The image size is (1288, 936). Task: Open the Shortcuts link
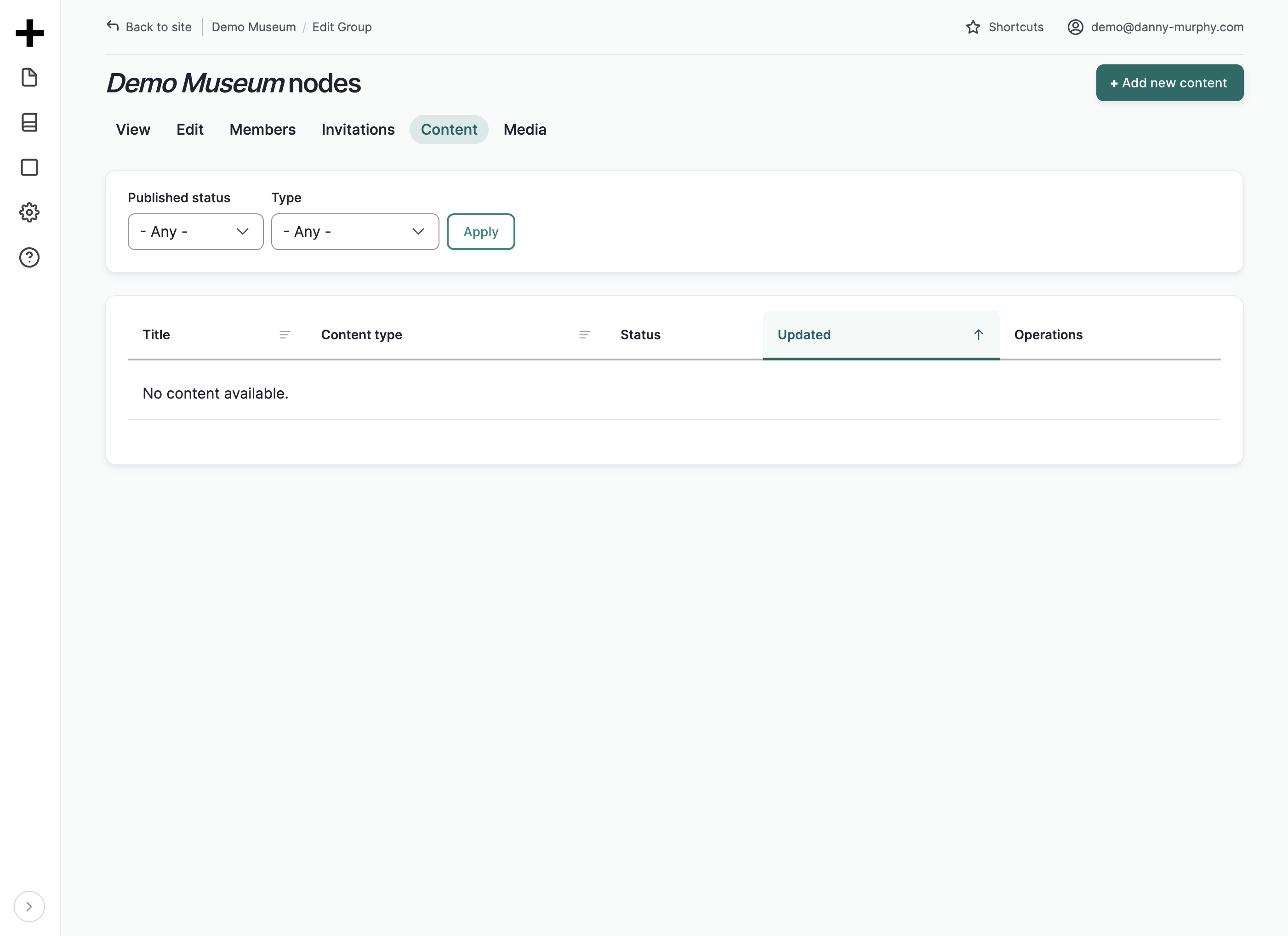1005,27
